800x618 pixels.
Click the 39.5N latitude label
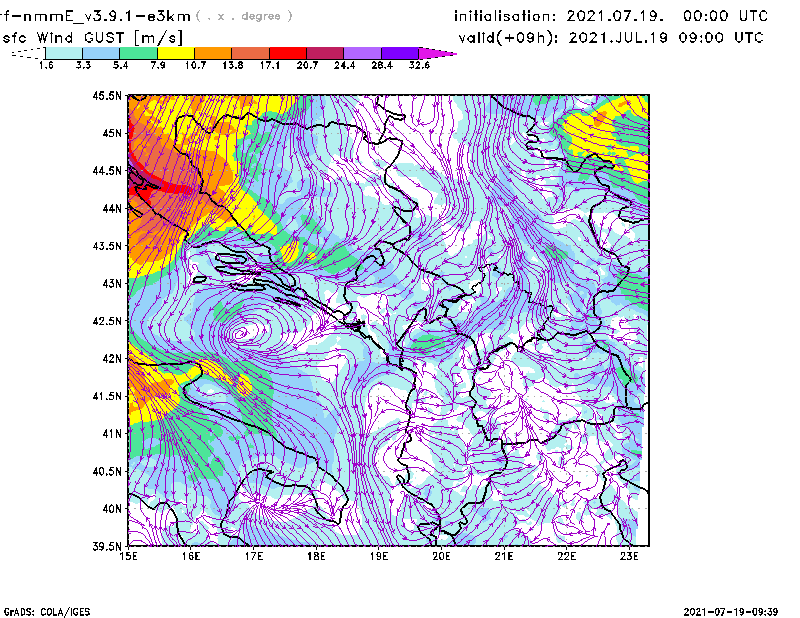click(107, 547)
